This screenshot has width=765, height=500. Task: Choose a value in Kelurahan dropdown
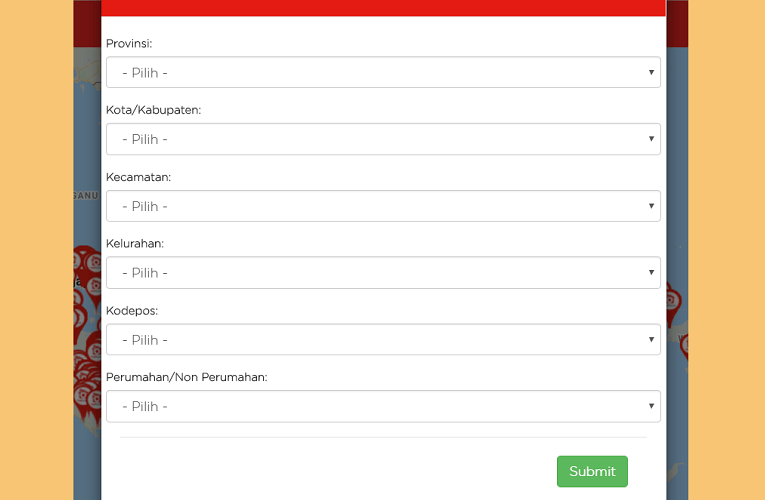tap(383, 273)
